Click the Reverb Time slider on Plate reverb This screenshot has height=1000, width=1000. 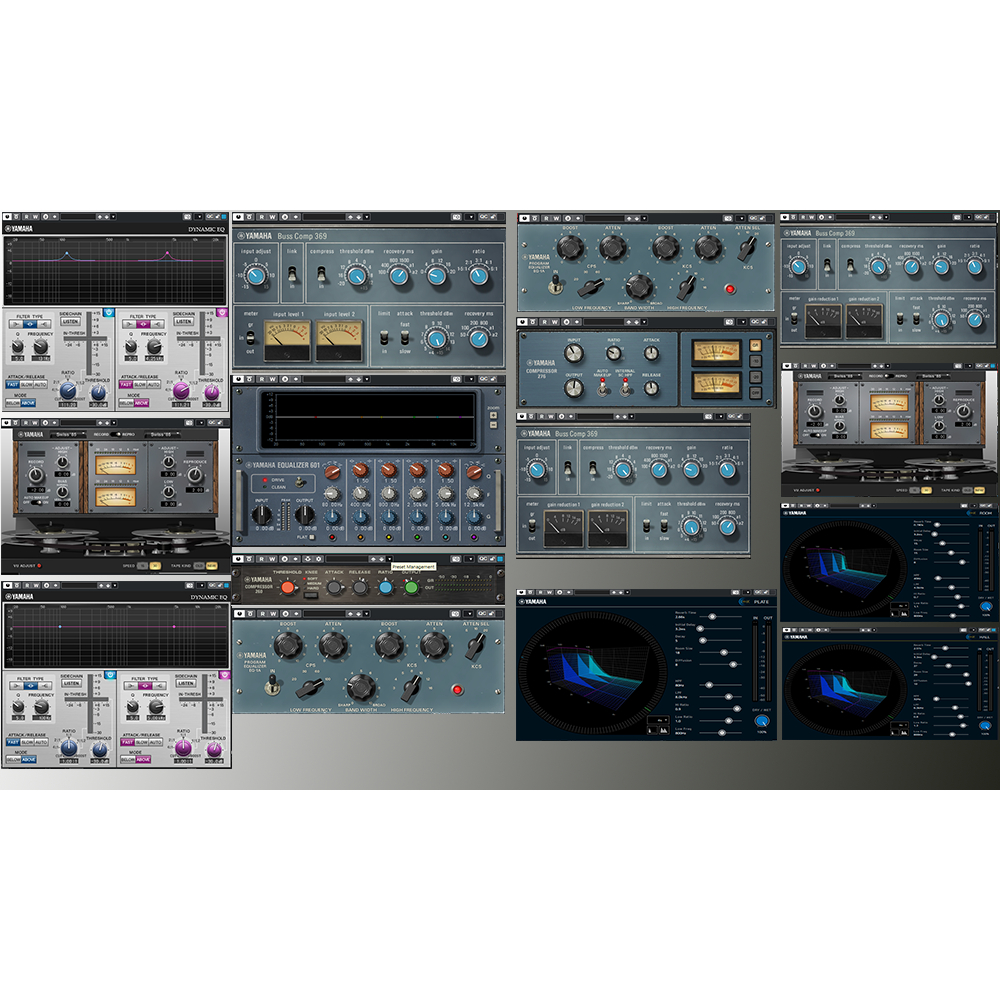coord(712,616)
